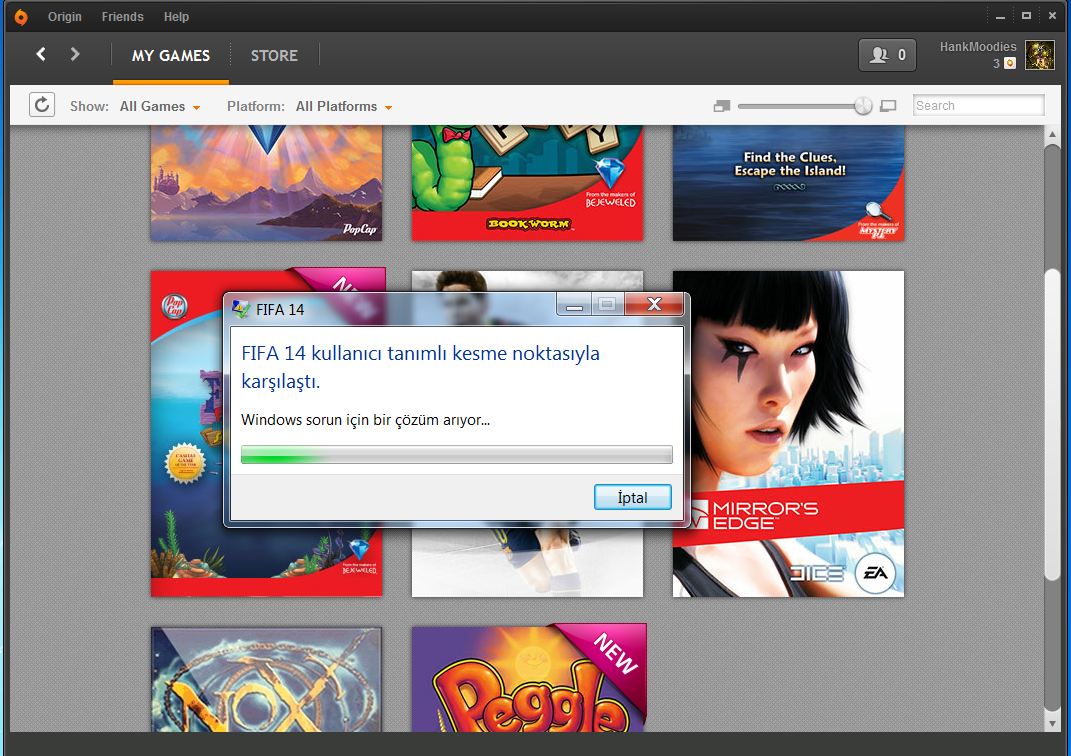
Task: Select the Bookworm game tile
Action: [527, 182]
